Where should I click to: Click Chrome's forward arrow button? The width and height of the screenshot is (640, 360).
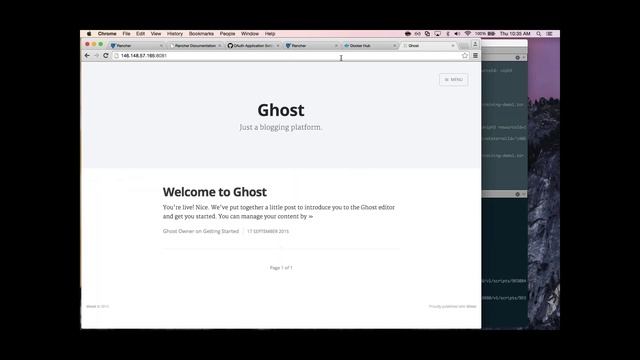(x=96, y=56)
